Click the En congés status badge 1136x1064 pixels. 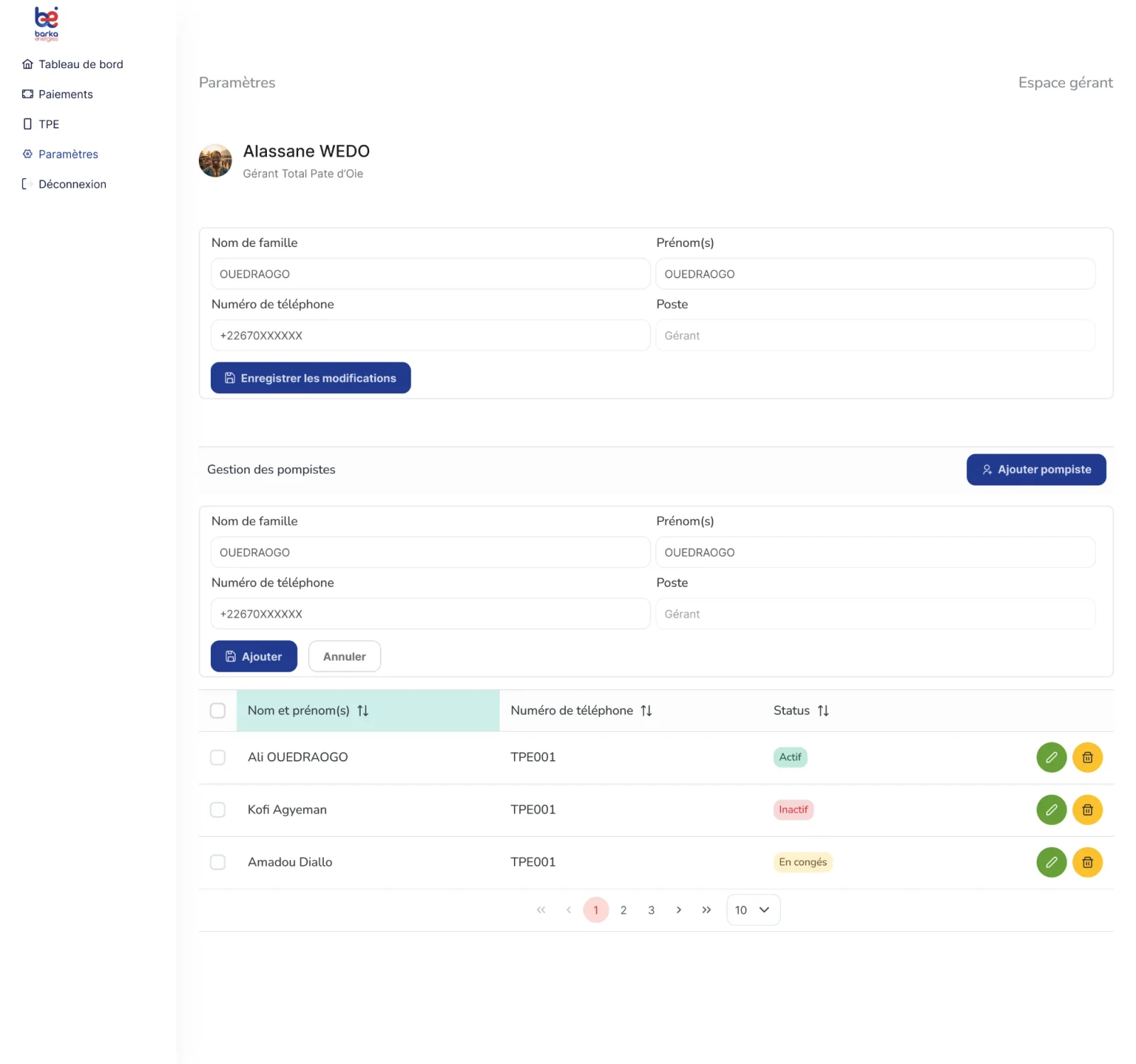tap(802, 862)
